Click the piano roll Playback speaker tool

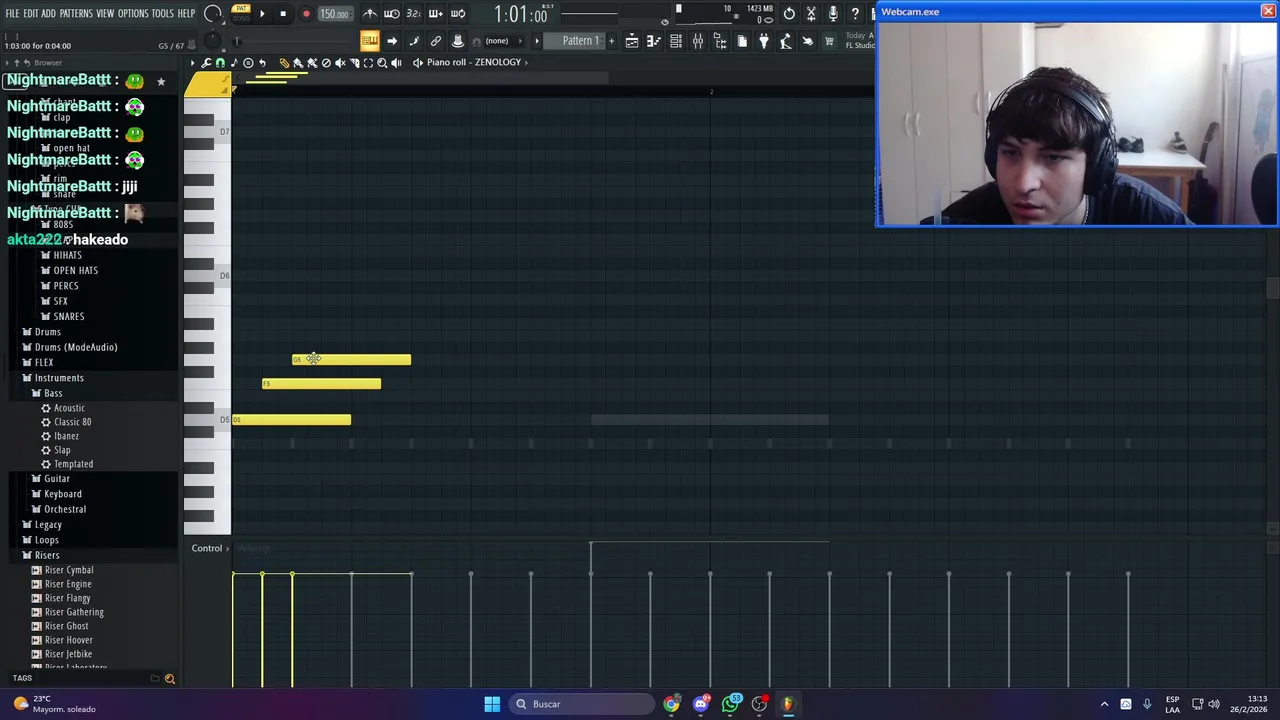pos(396,62)
